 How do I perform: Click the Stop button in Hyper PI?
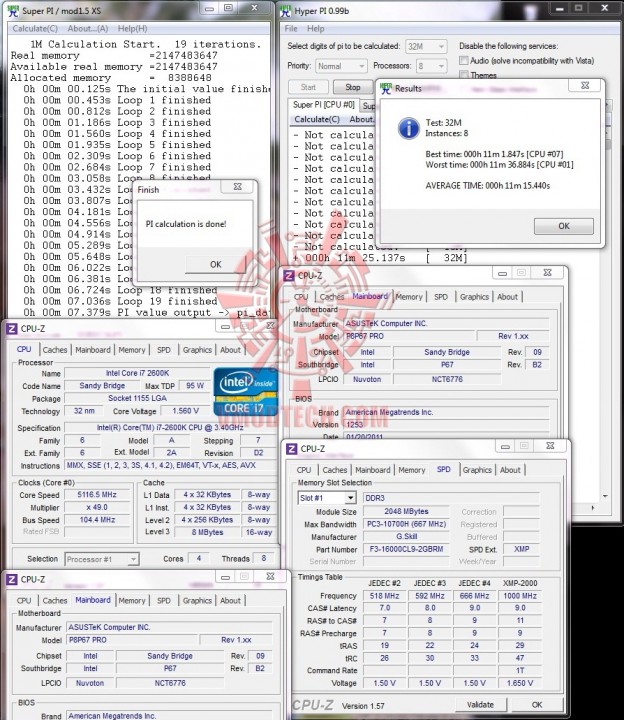[353, 87]
